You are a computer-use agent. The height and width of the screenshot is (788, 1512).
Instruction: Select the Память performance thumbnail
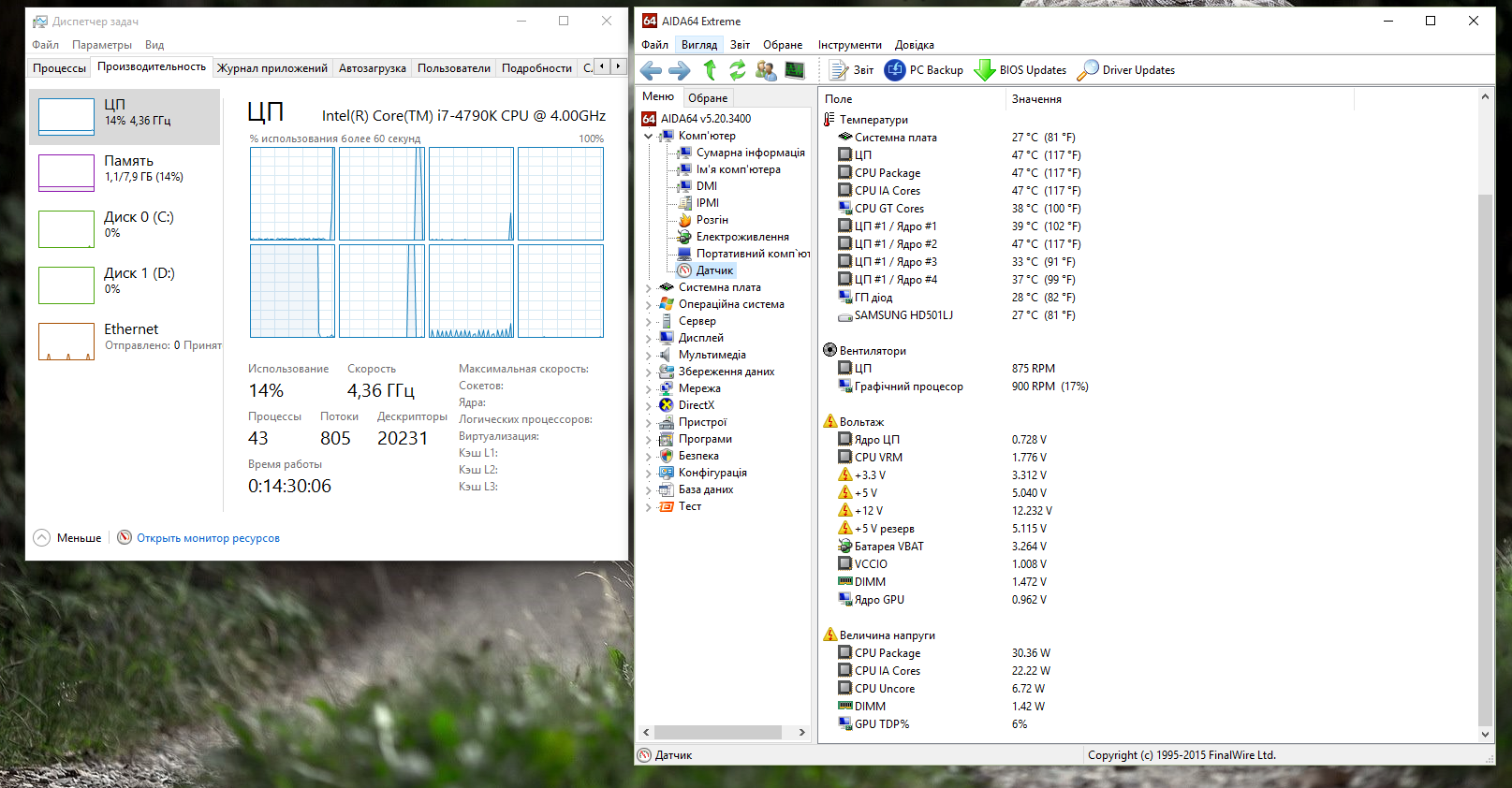(x=125, y=172)
